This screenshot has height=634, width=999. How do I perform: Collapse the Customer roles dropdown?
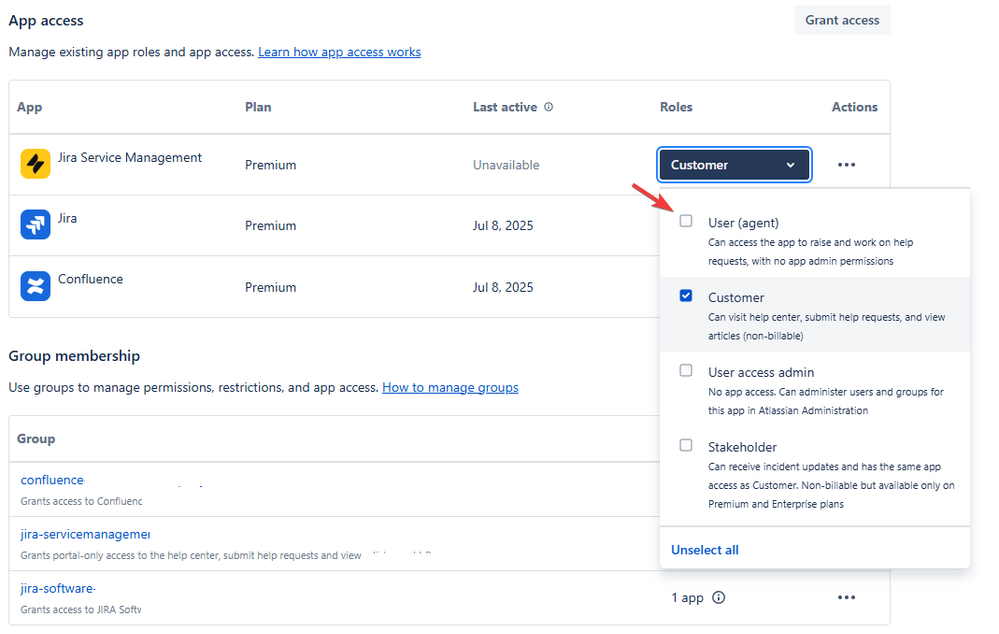[x=734, y=165]
